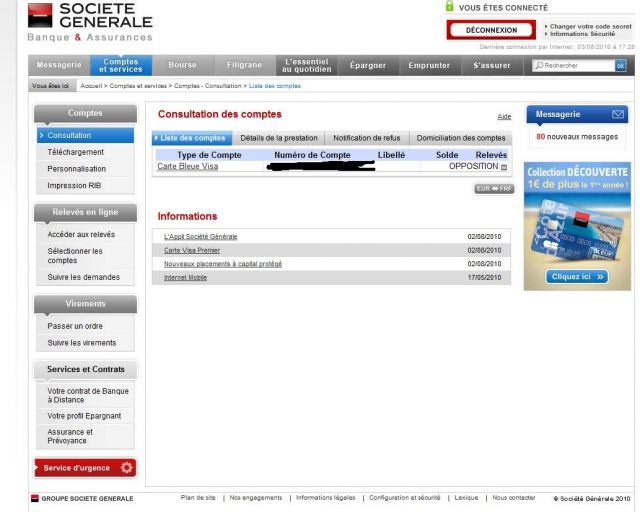Open Sélectionner les comptes sidebar item

(85, 256)
